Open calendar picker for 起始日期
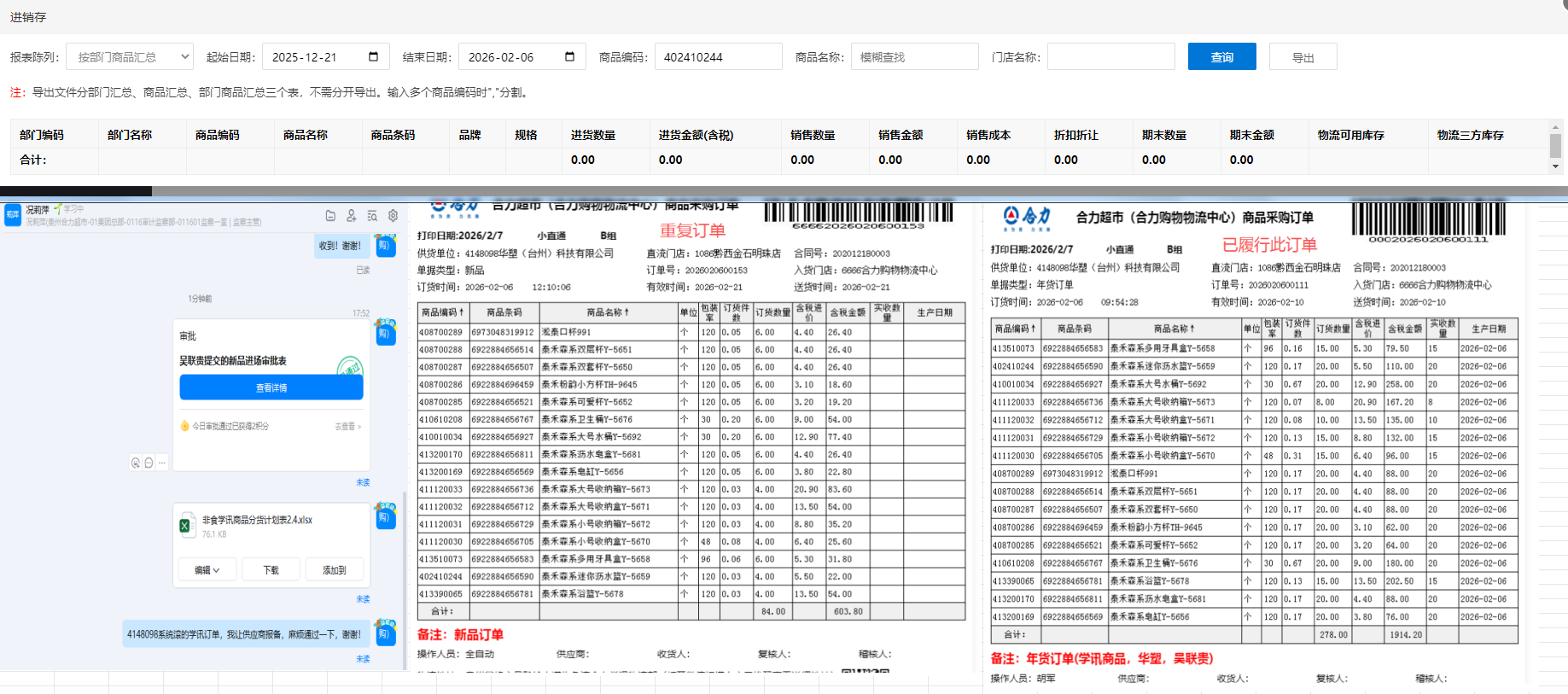This screenshot has width=1568, height=694. (373, 57)
